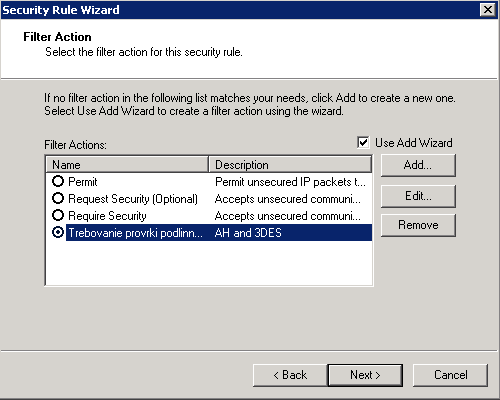Viewport: 500px width, 400px height.
Task: Click the Request Security (Optional) label
Action: 133,199
